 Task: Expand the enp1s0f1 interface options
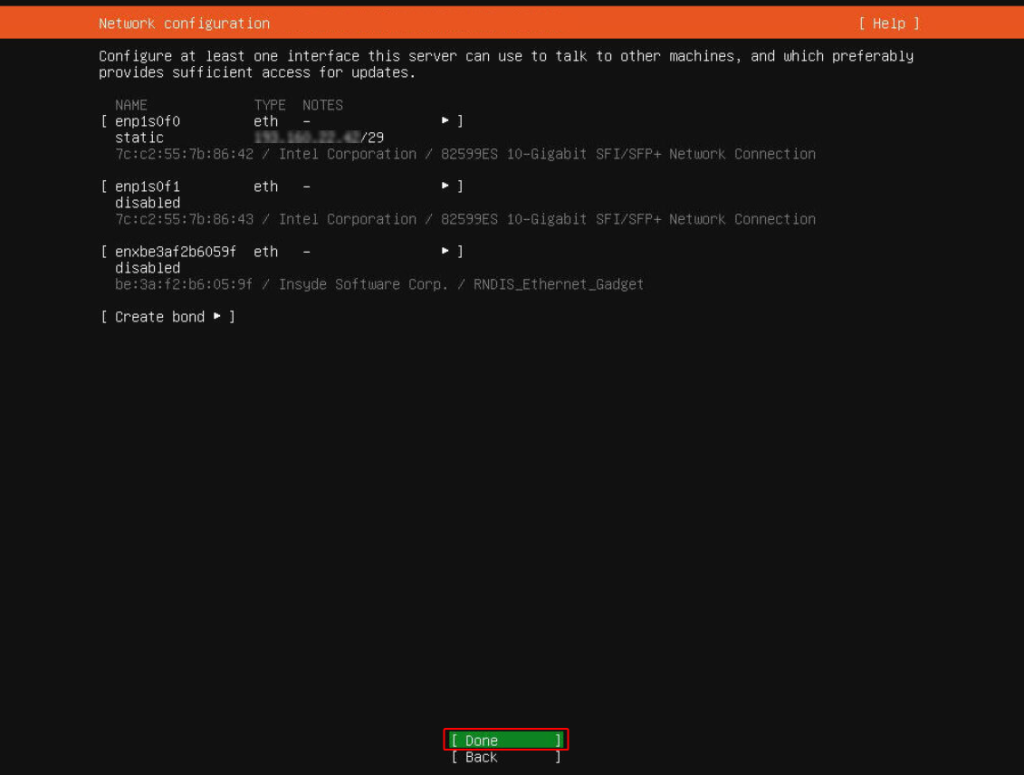[444, 186]
